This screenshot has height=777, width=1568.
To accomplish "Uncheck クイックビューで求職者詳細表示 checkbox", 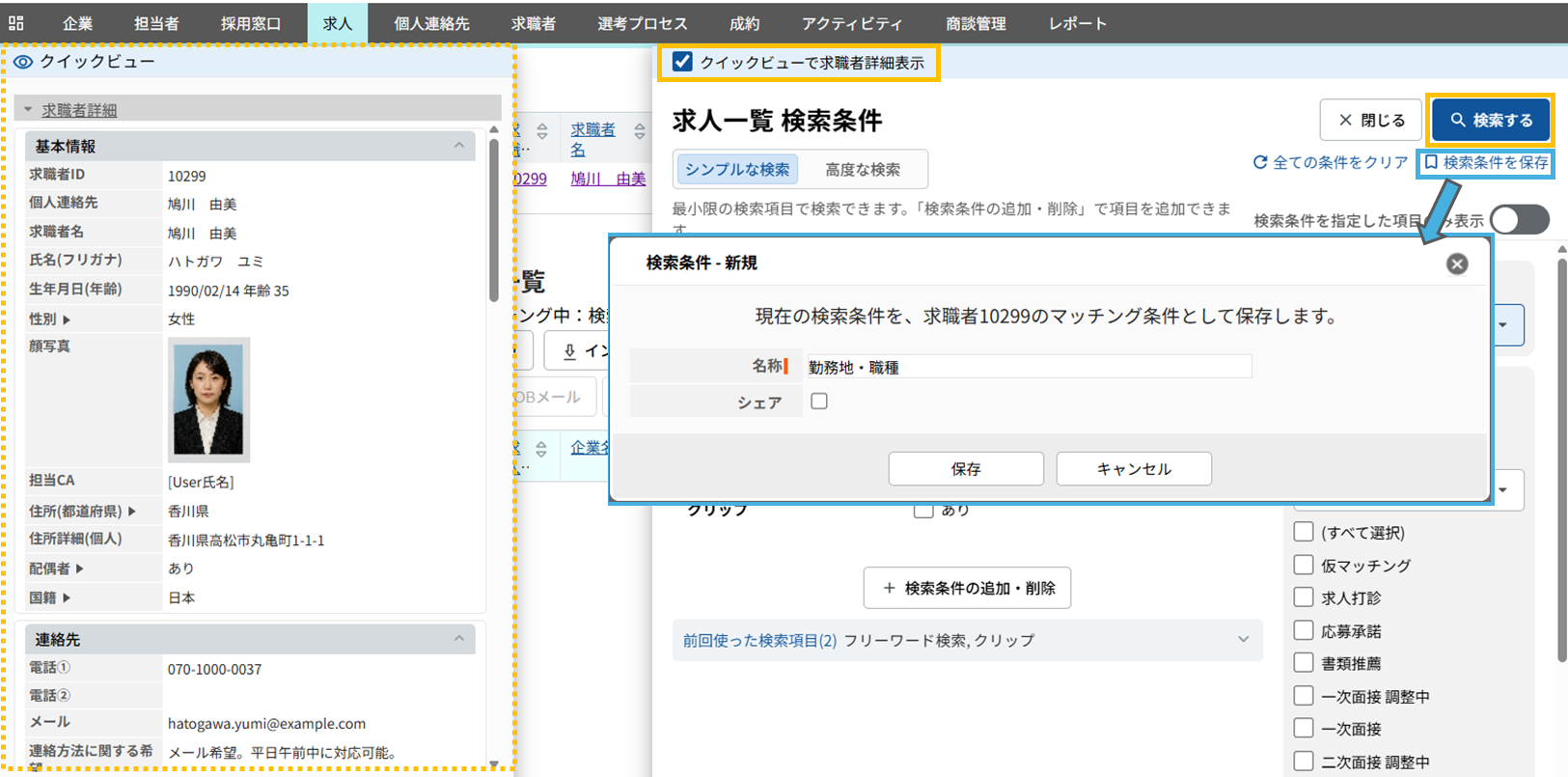I will click(x=682, y=62).
